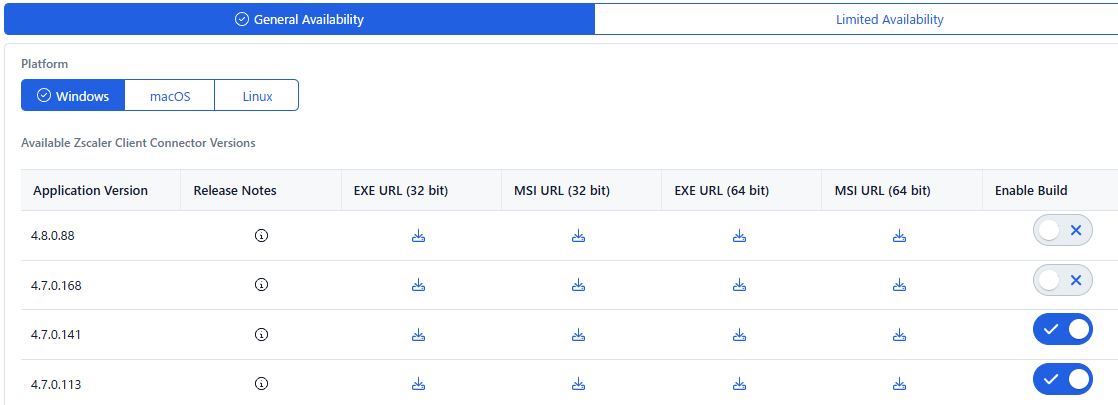The width and height of the screenshot is (1118, 405).
Task: Enable build toggle for version 4.7.0.168
Action: click(1062, 280)
